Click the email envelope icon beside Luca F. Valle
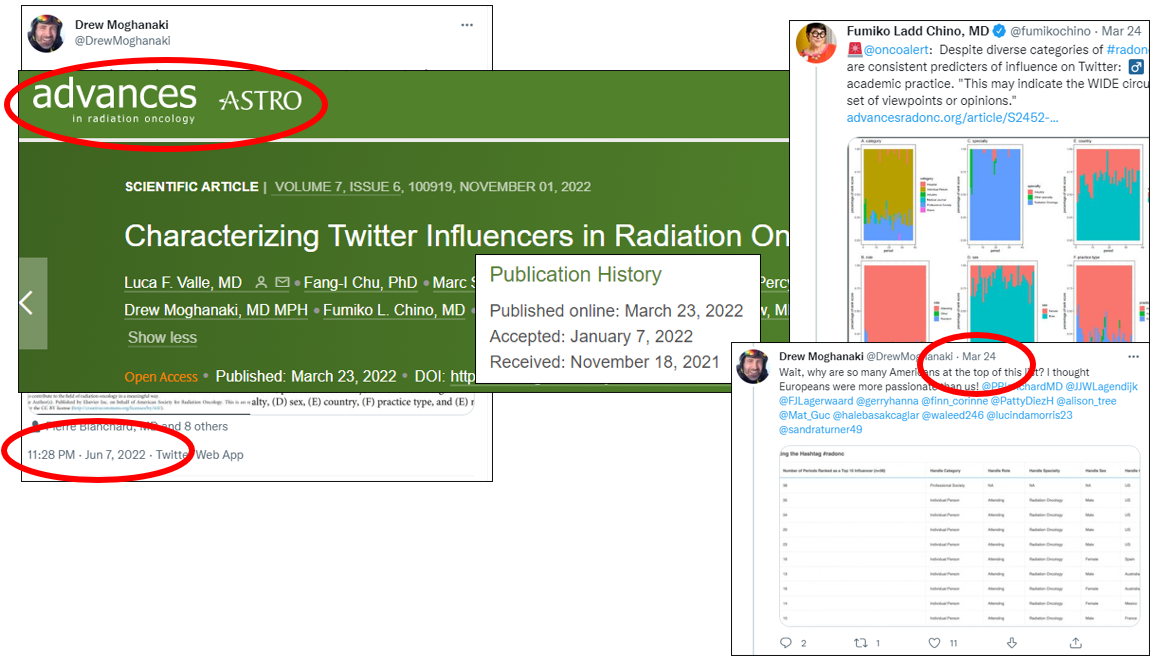The image size is (1164, 666). point(282,283)
